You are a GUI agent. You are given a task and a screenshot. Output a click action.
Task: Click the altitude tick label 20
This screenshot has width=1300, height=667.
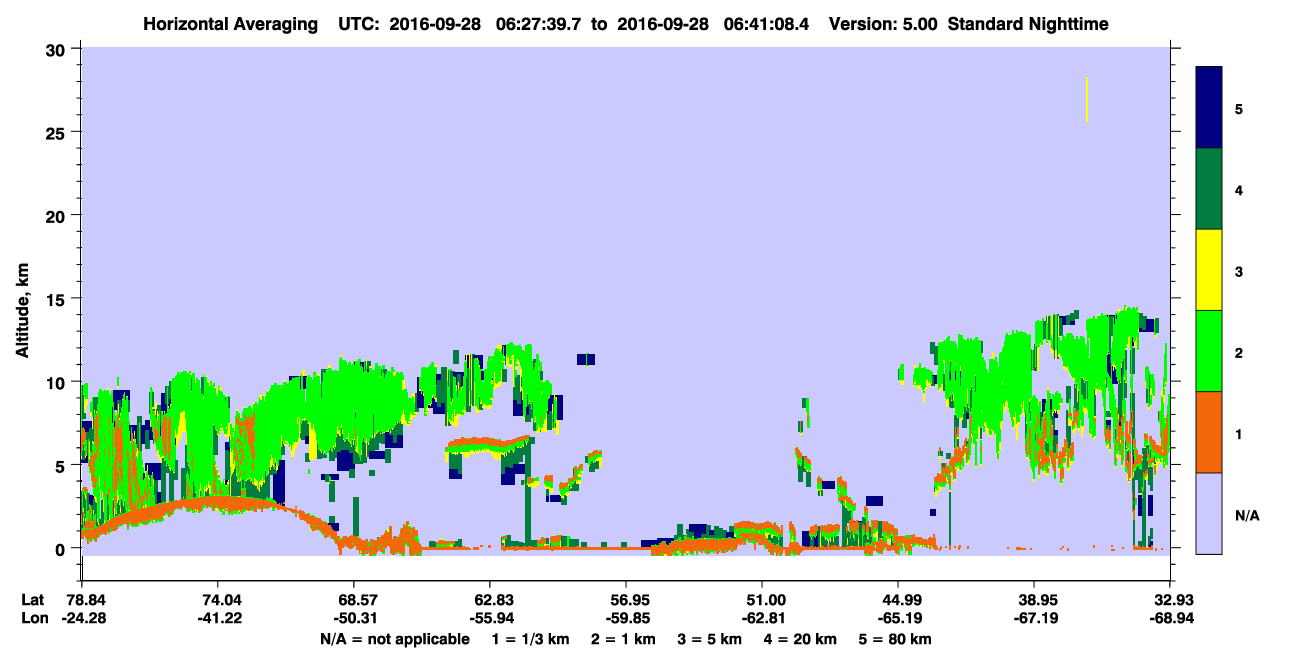click(58, 215)
